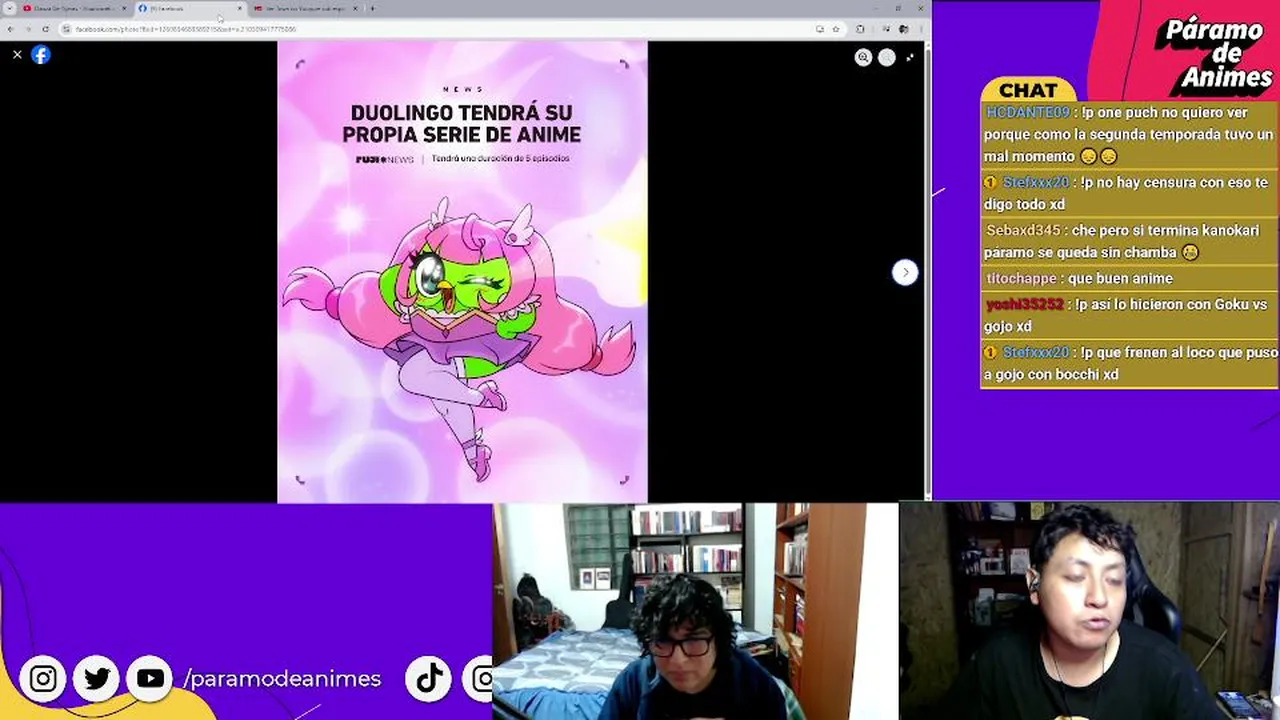Viewport: 1280px width, 720px height.
Task: Click the YouTube icon in the overlay
Action: pyautogui.click(x=150, y=679)
